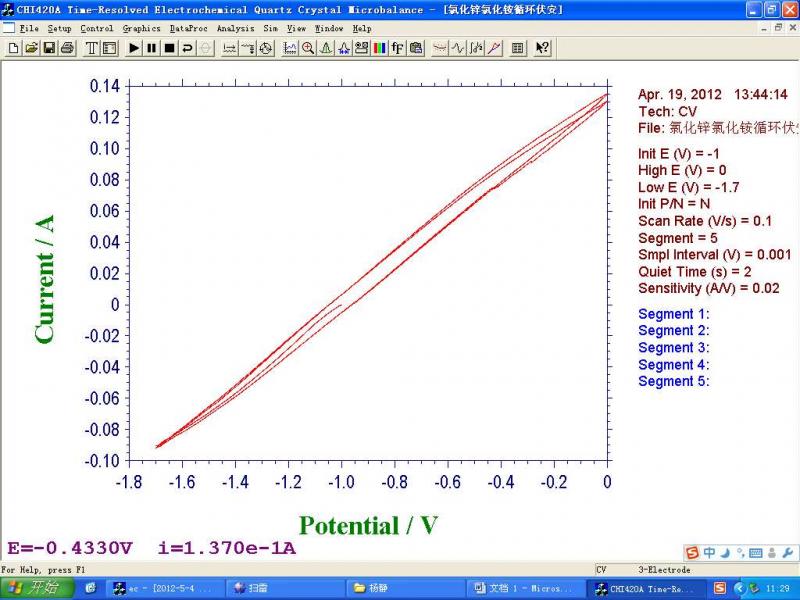800x600 pixels.
Task: Activate context help arrow-question icon
Action: point(542,48)
